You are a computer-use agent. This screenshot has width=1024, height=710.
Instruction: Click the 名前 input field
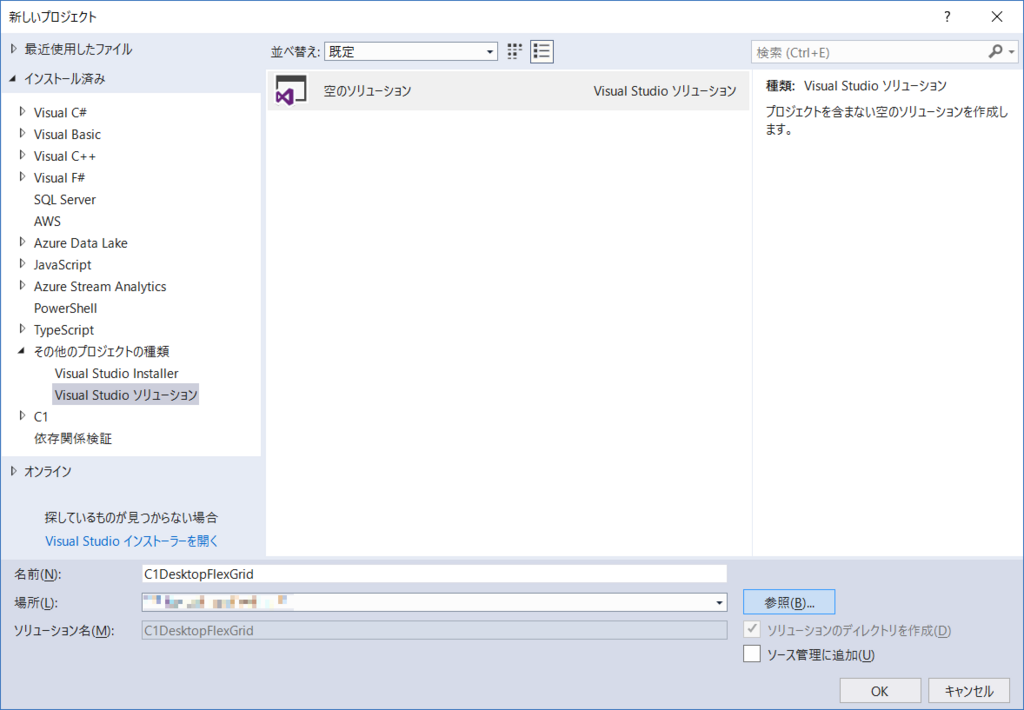pyautogui.click(x=434, y=573)
